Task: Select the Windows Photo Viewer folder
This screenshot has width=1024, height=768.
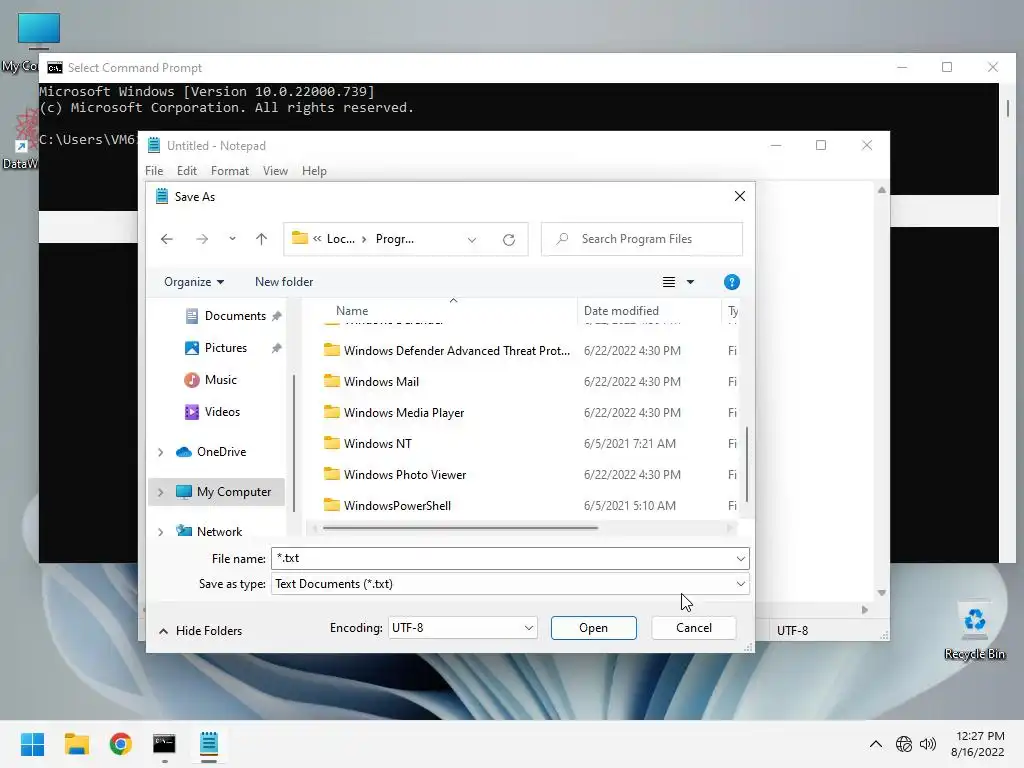Action: click(x=405, y=475)
